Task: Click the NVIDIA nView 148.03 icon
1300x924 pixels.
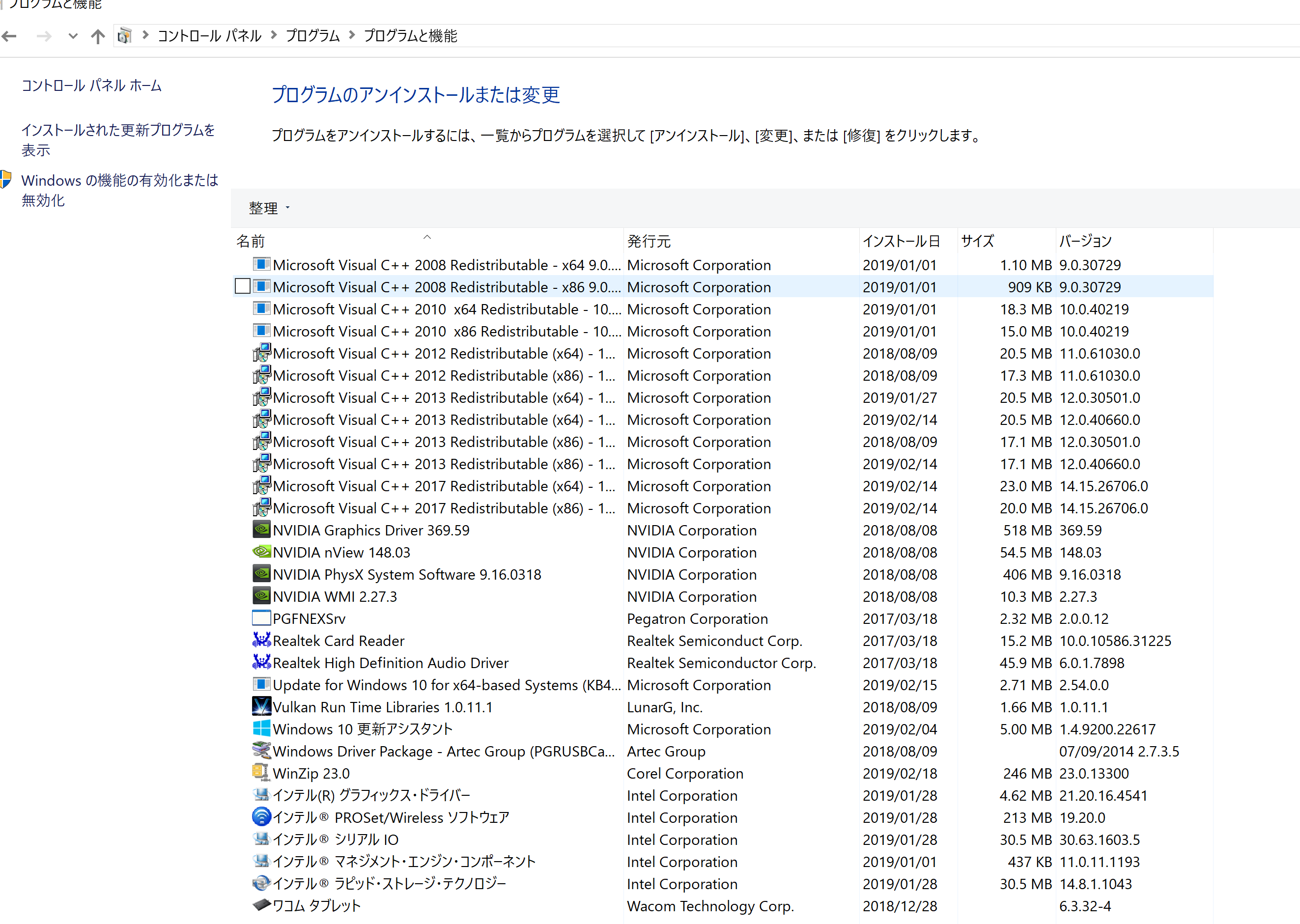Action: point(261,551)
